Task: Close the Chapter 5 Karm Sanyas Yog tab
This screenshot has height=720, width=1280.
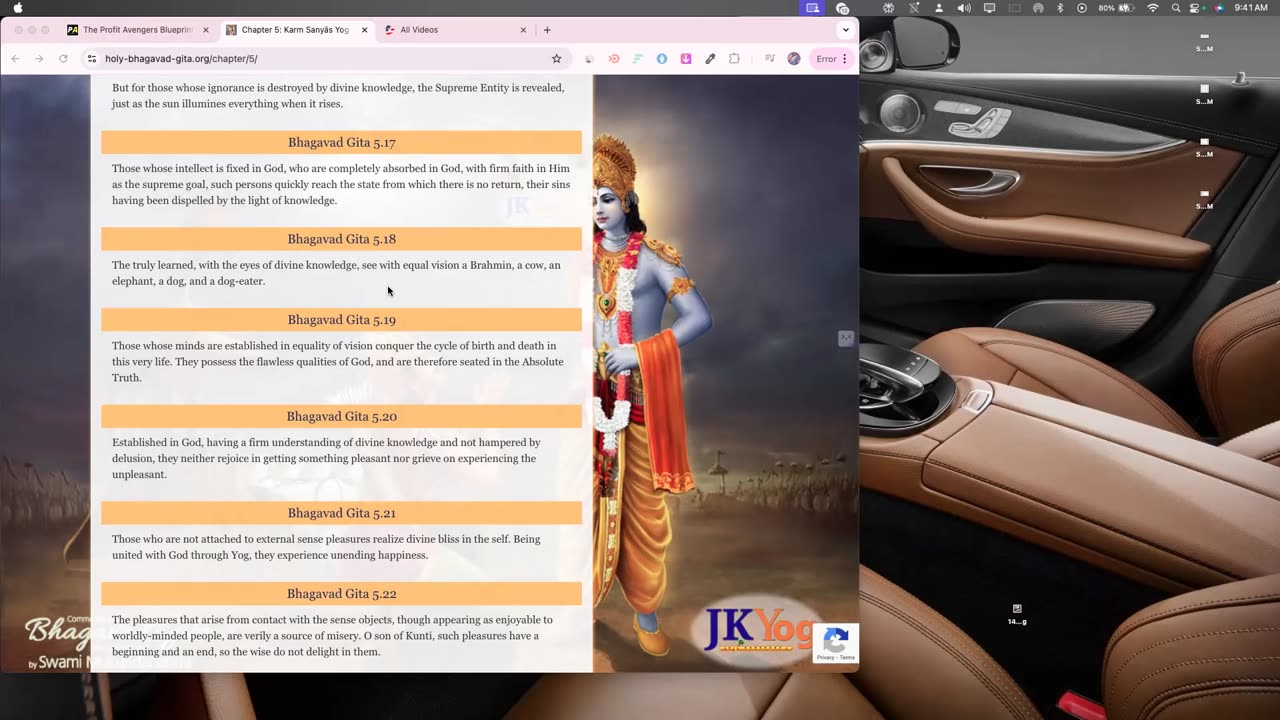Action: point(364,30)
